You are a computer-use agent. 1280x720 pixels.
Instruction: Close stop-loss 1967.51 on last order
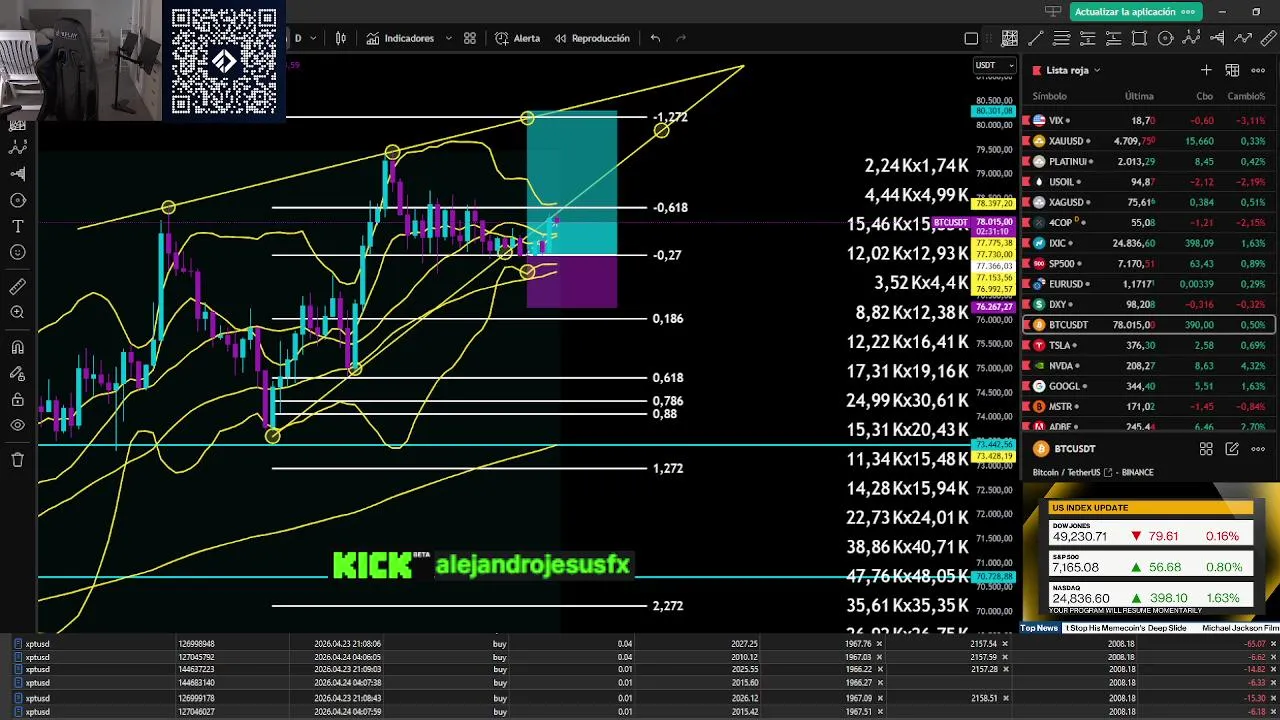(880, 711)
